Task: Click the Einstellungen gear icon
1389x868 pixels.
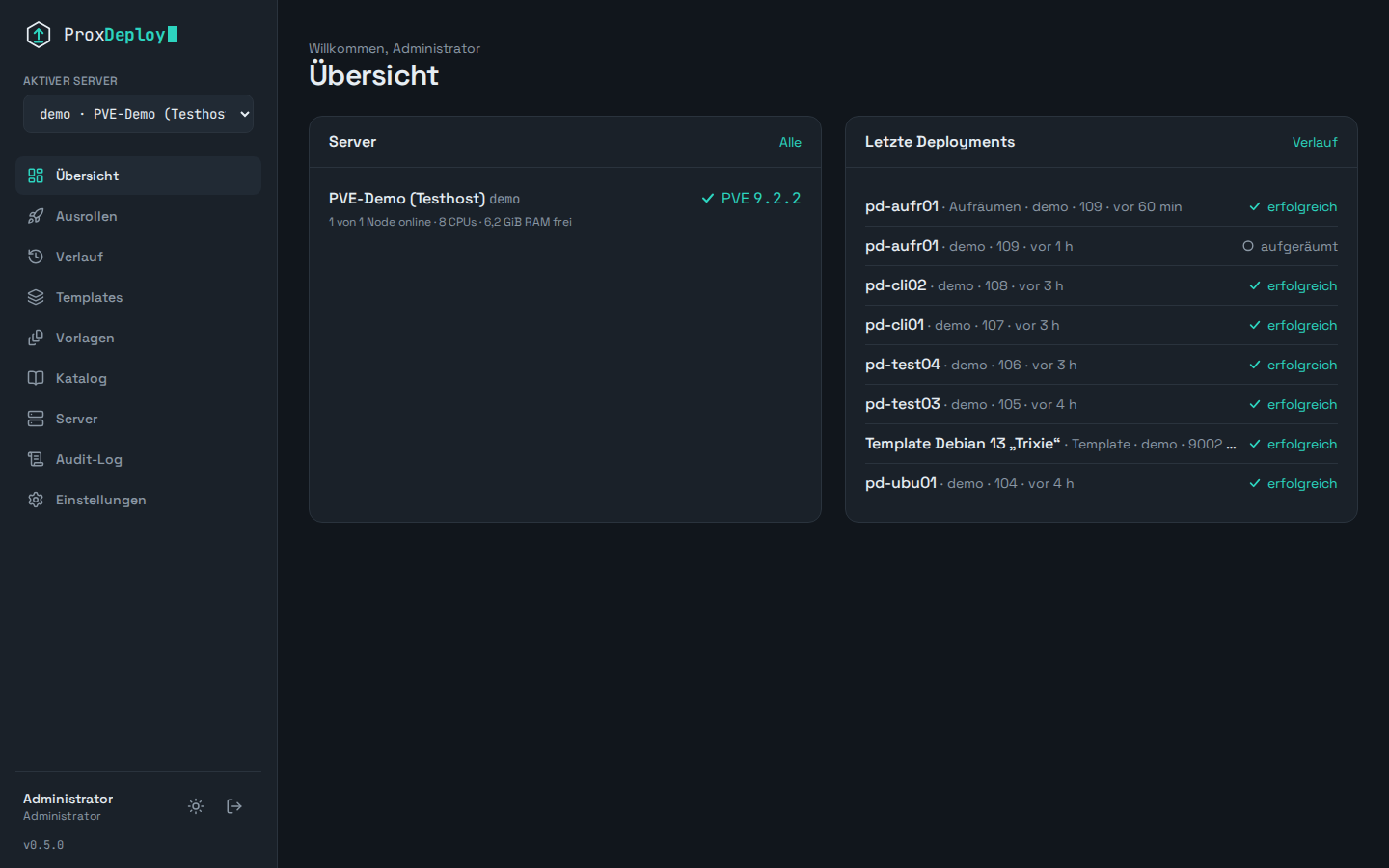Action: [x=36, y=500]
